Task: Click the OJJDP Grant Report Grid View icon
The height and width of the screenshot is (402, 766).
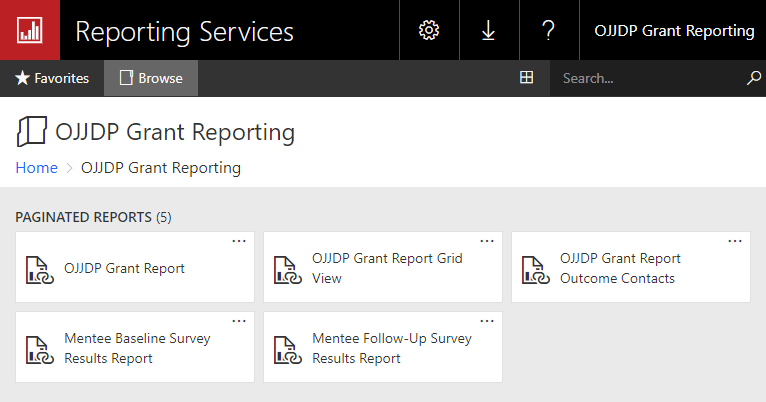Action: coord(288,270)
